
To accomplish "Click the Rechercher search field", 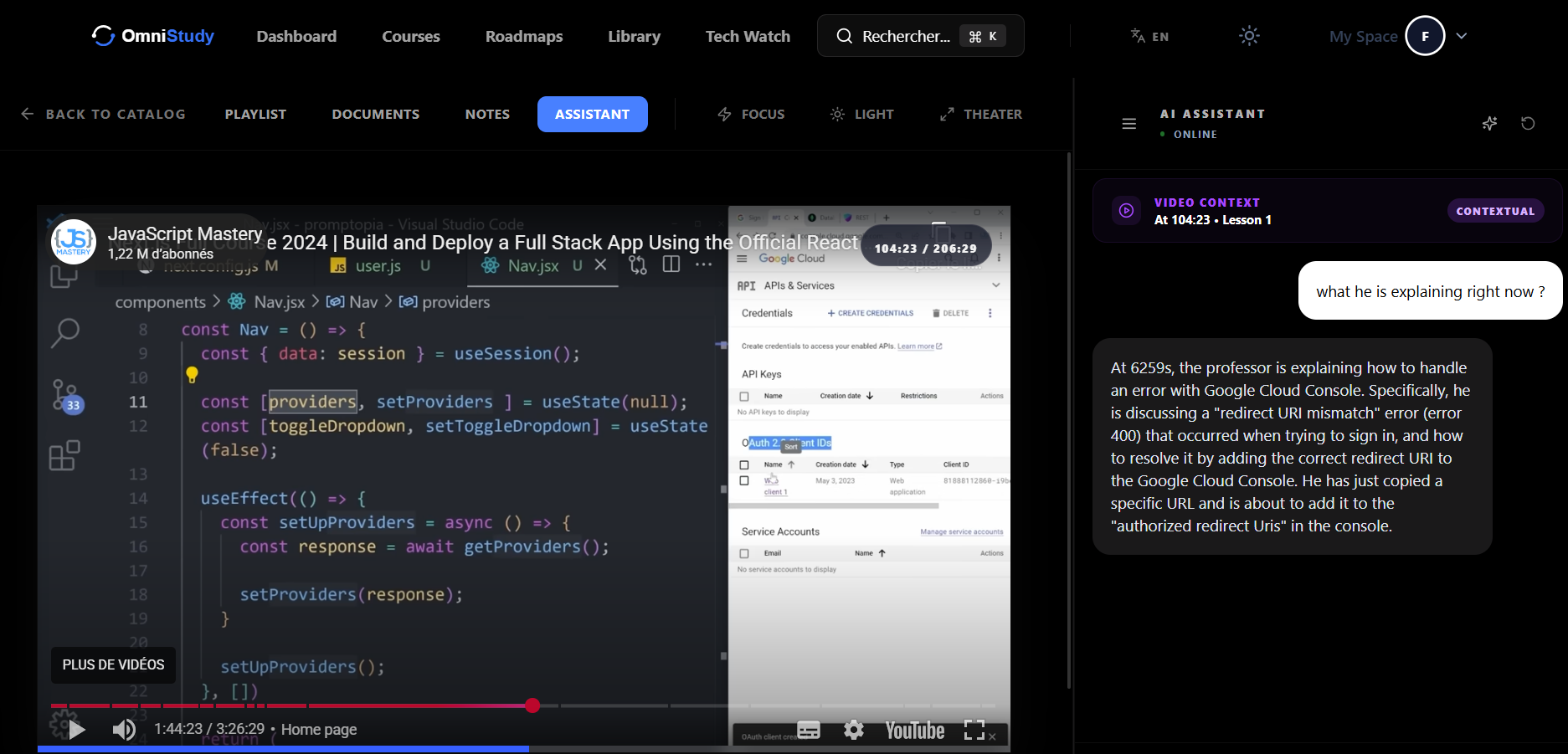I will (905, 36).
